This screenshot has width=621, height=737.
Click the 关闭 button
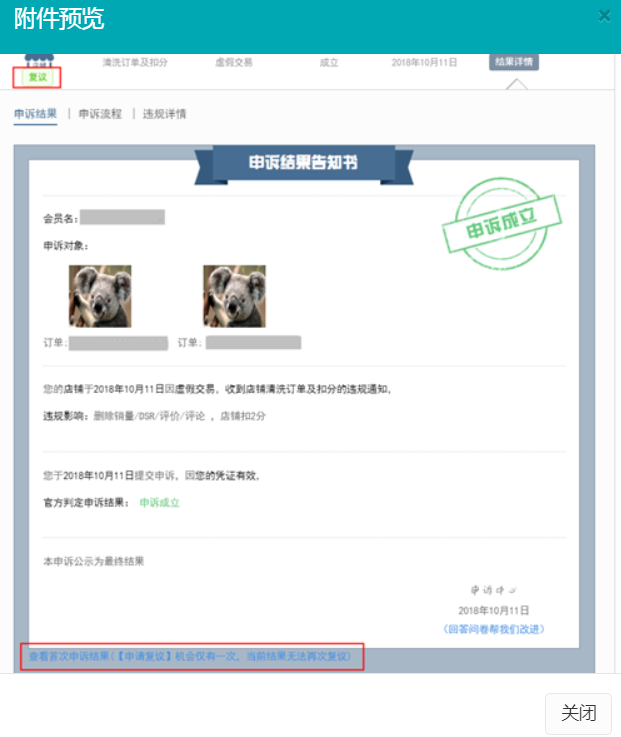(x=578, y=713)
